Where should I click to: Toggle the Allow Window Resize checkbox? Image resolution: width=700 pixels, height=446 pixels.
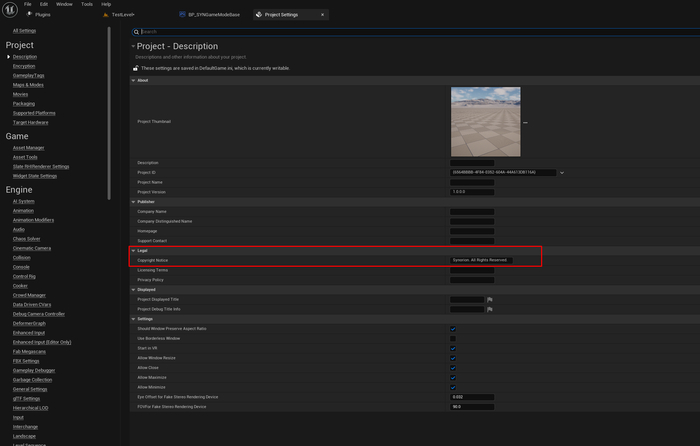[453, 357]
